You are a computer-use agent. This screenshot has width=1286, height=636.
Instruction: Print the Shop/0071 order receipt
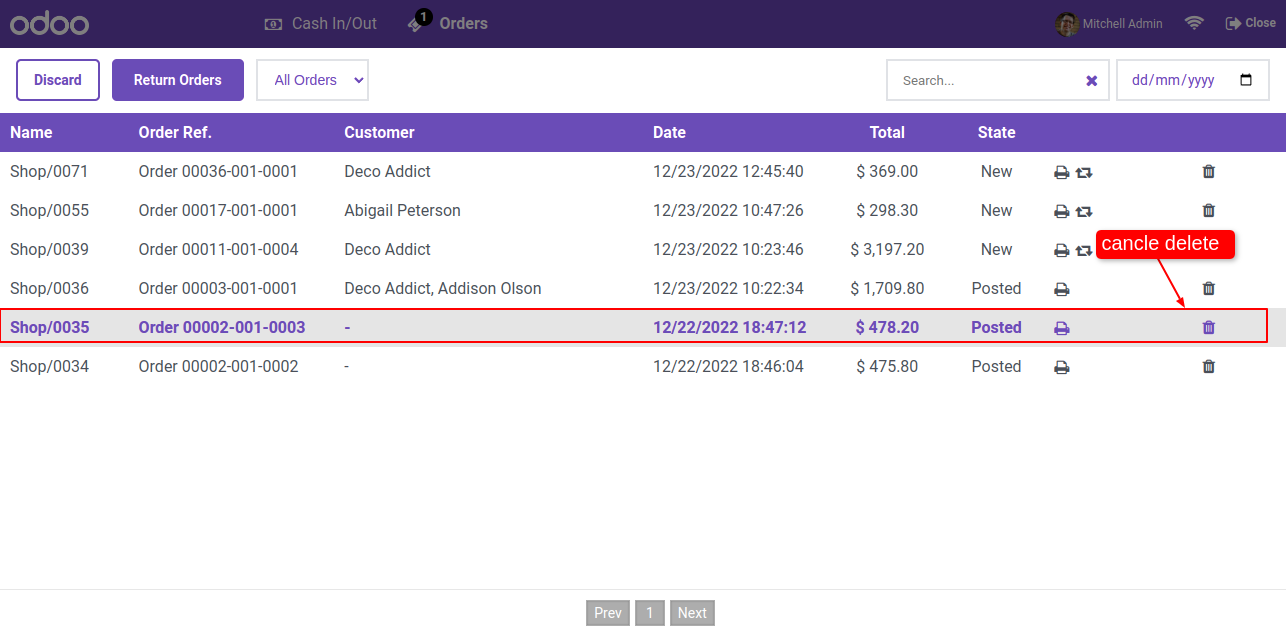[x=1062, y=172]
